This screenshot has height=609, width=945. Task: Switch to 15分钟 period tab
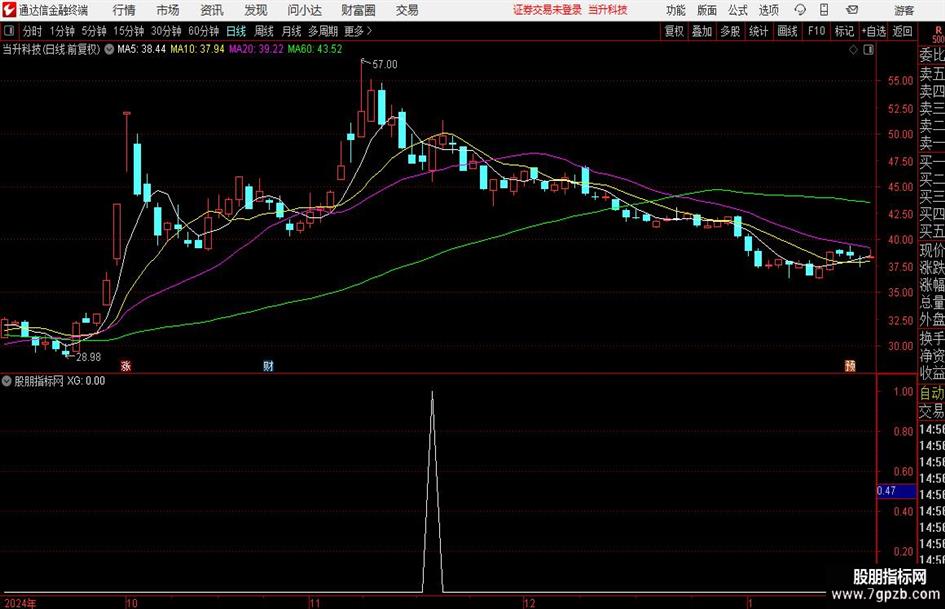pyautogui.click(x=128, y=31)
